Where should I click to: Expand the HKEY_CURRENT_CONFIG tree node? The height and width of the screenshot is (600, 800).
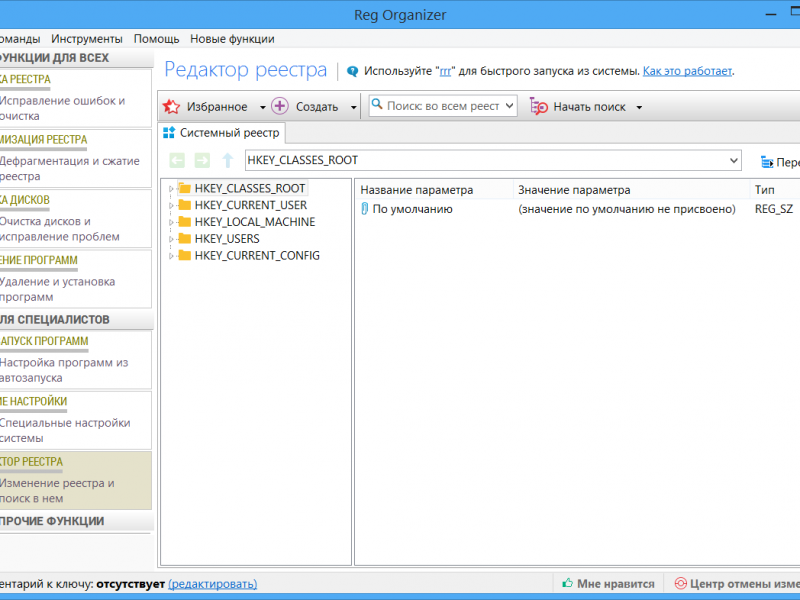(171, 256)
